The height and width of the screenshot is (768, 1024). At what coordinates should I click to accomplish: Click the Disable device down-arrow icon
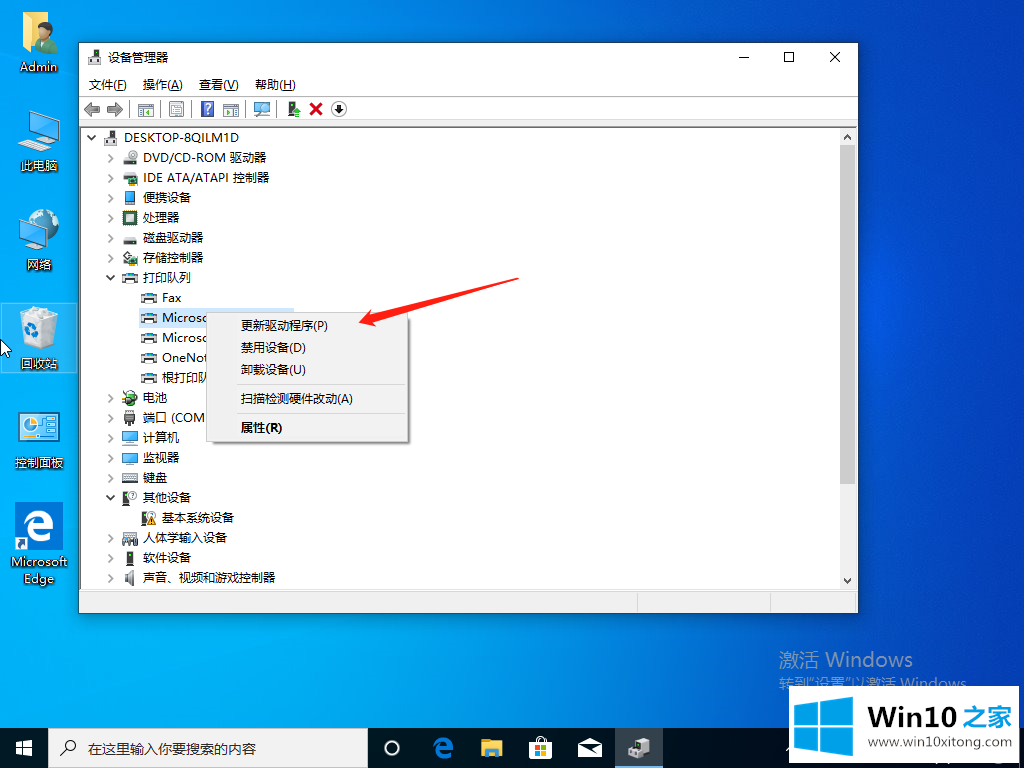pos(339,109)
